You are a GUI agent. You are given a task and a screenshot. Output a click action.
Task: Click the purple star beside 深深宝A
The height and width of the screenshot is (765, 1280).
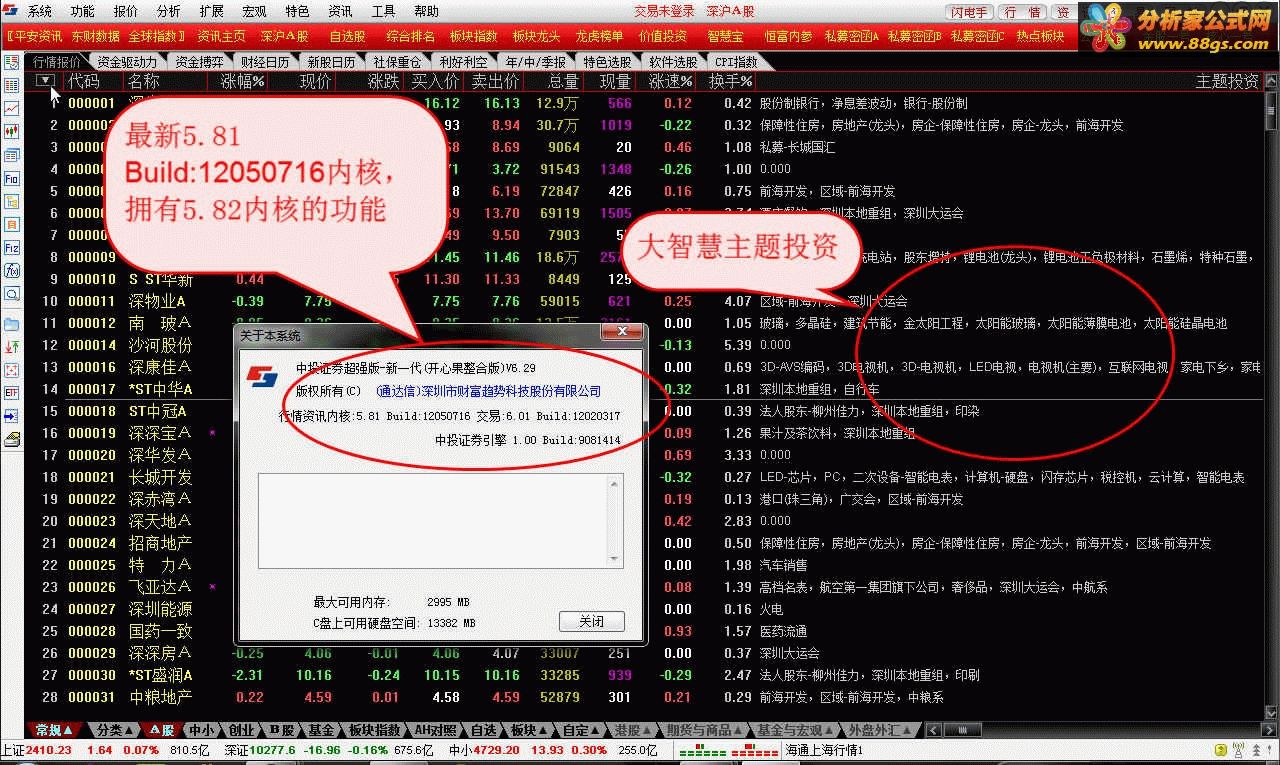(212, 433)
